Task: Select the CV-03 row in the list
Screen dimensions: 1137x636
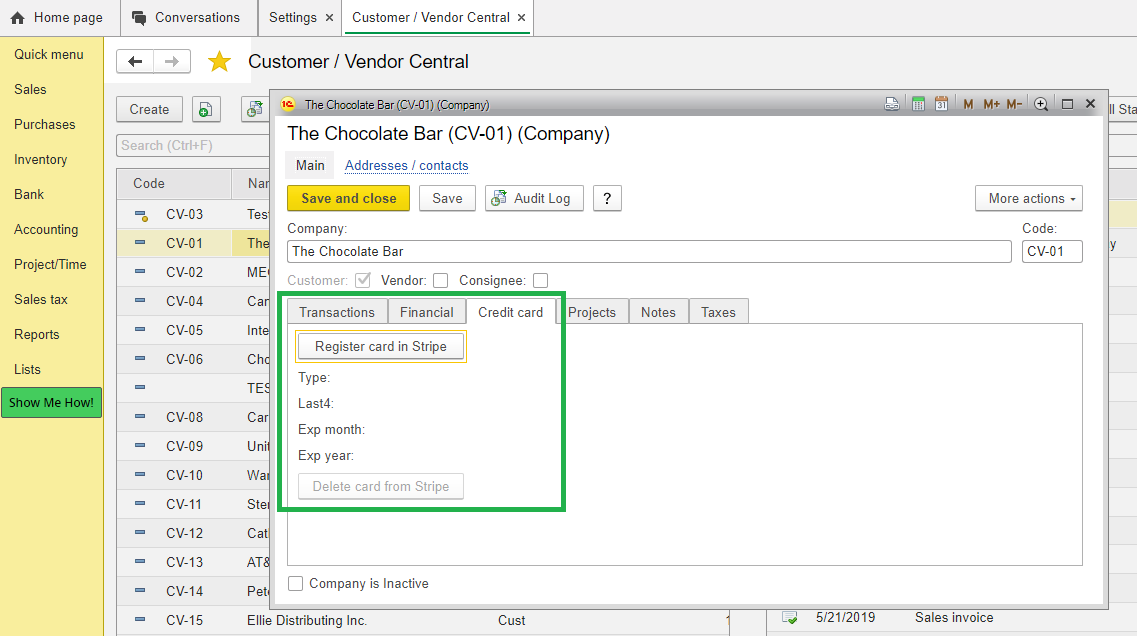Action: [x=193, y=214]
